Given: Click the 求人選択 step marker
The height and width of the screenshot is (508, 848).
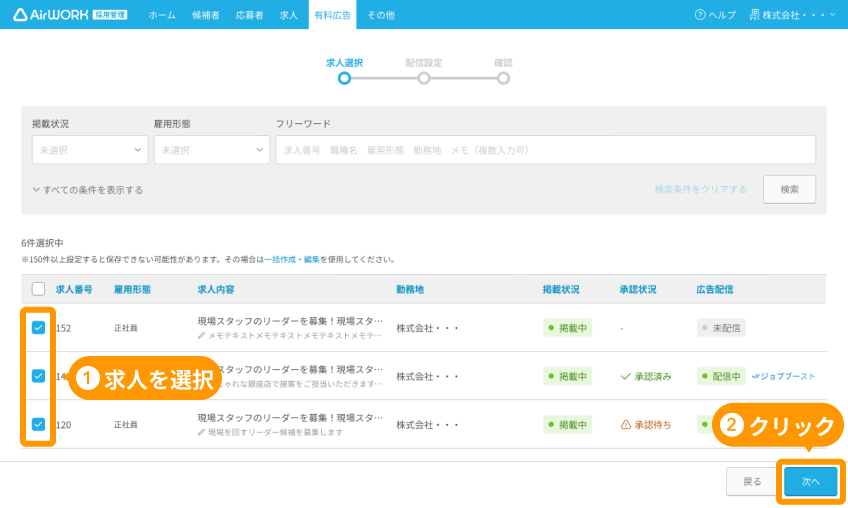Looking at the screenshot, I should point(344,78).
